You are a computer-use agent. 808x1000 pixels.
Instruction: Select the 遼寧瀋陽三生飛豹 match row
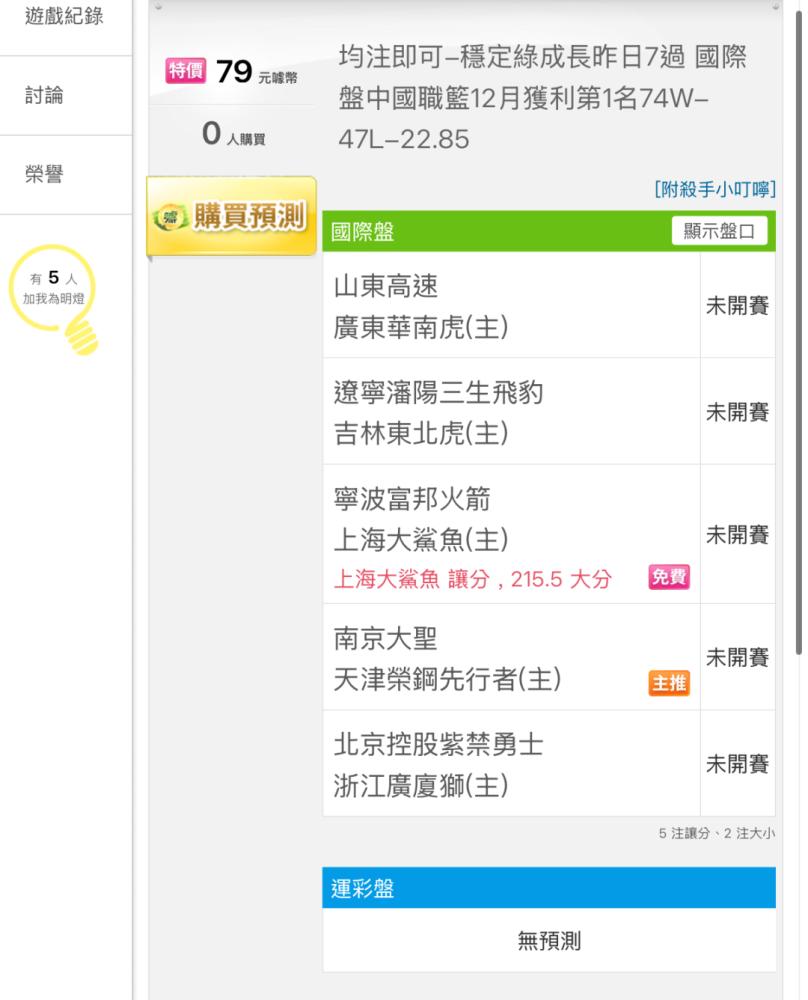coord(511,412)
